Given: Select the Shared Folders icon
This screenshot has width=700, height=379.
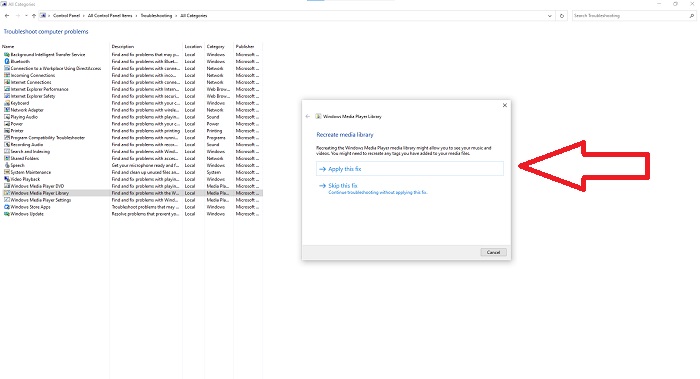Looking at the screenshot, I should click(7, 158).
